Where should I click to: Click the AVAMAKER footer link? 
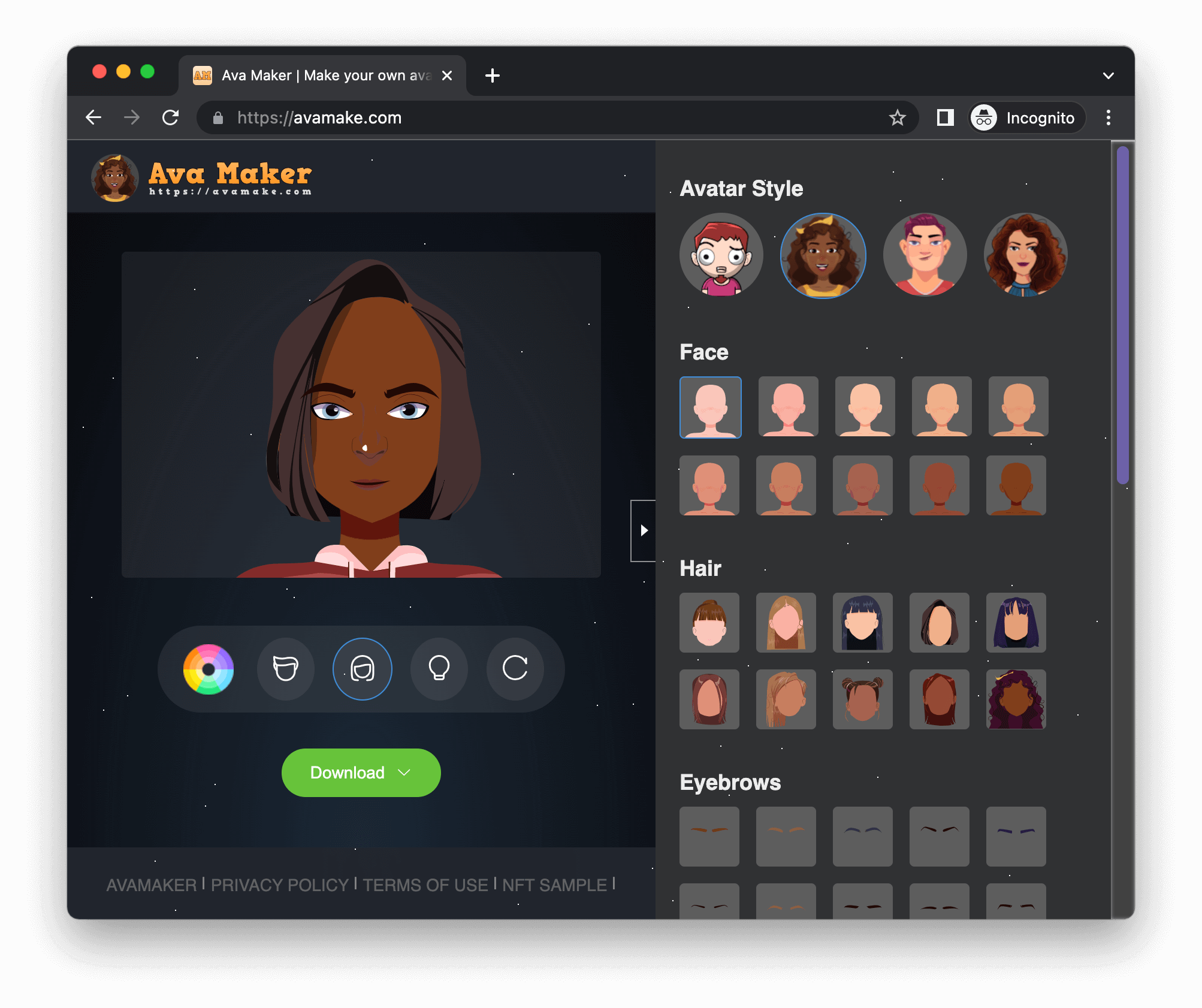point(152,885)
